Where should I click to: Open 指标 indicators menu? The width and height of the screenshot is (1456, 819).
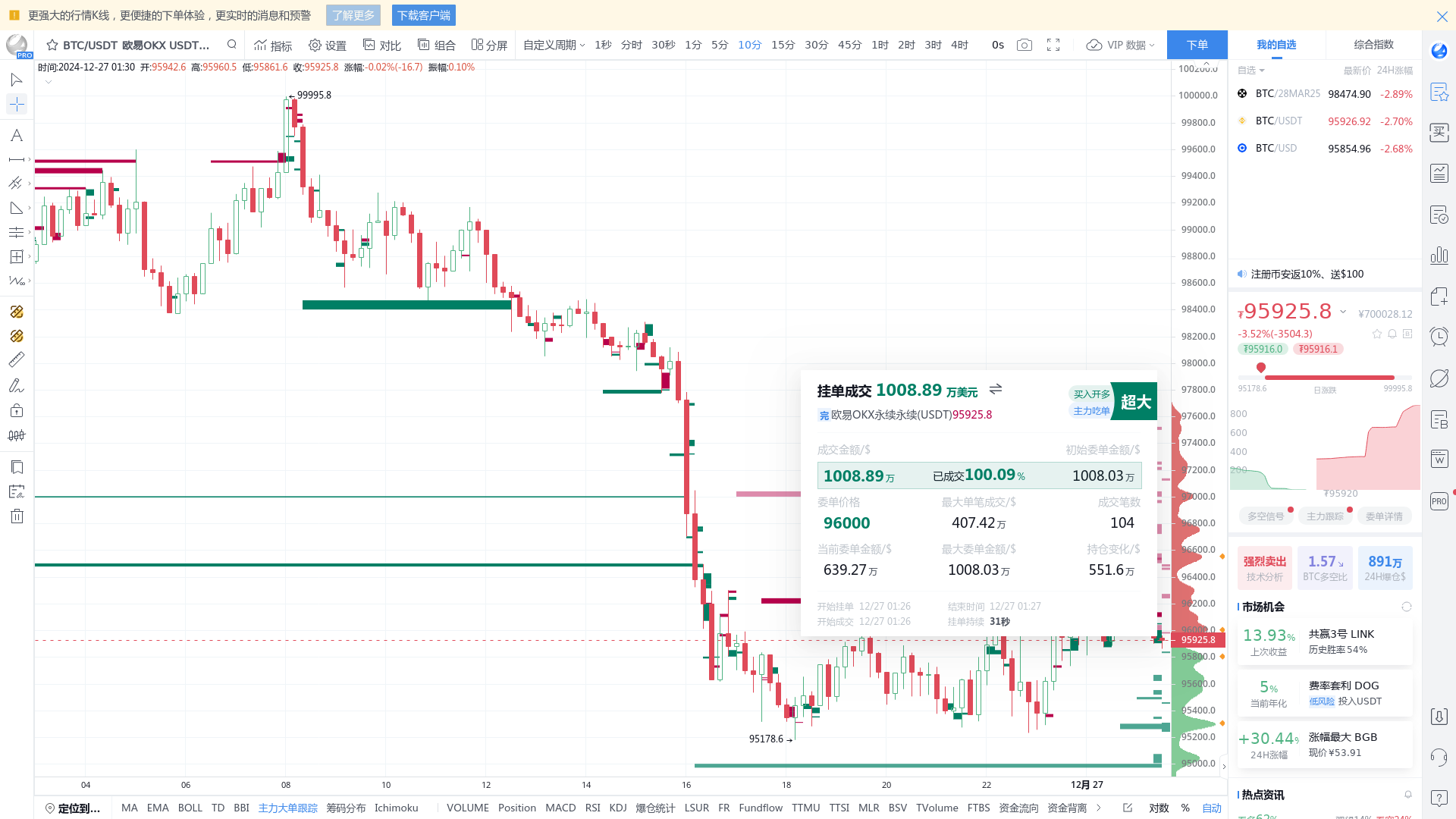click(x=273, y=45)
